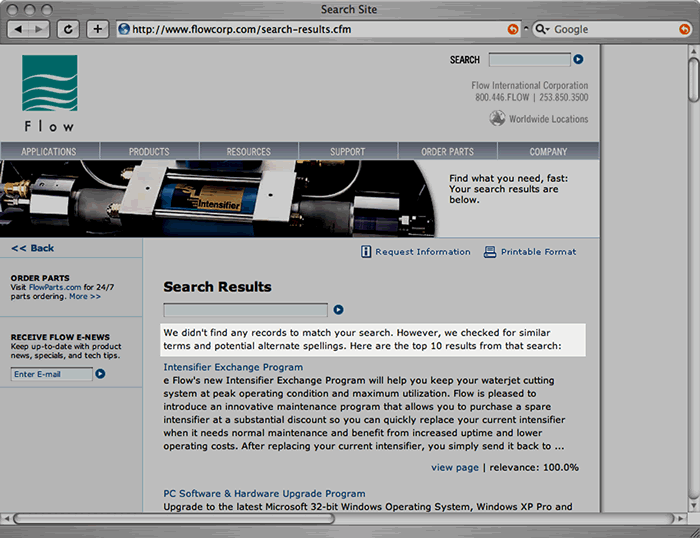Open the PRODUCTS menu
The width and height of the screenshot is (700, 538).
(149, 152)
